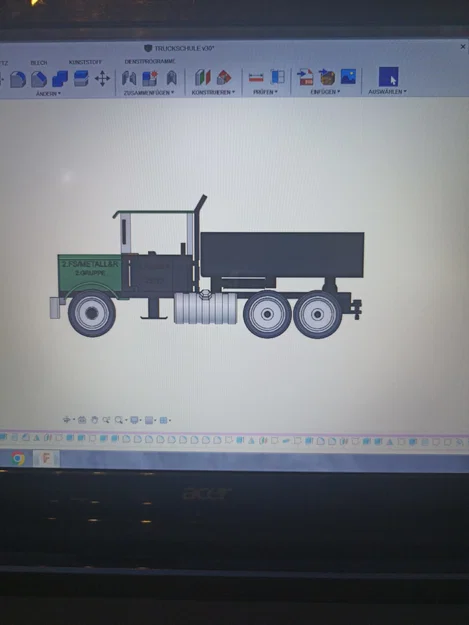Expand the EINFÜGEN dropdown
The image size is (469, 625).
(x=325, y=92)
